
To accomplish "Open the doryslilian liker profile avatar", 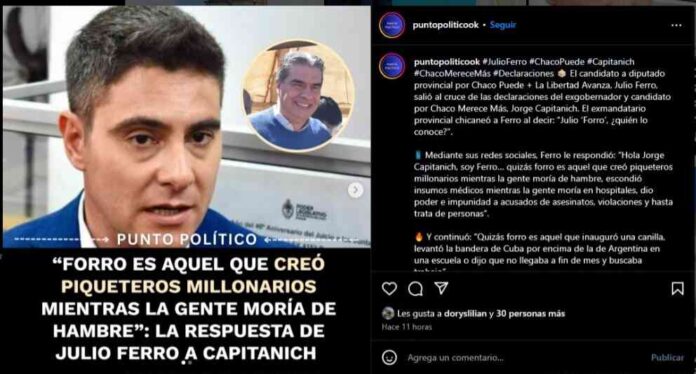I will pos(388,313).
